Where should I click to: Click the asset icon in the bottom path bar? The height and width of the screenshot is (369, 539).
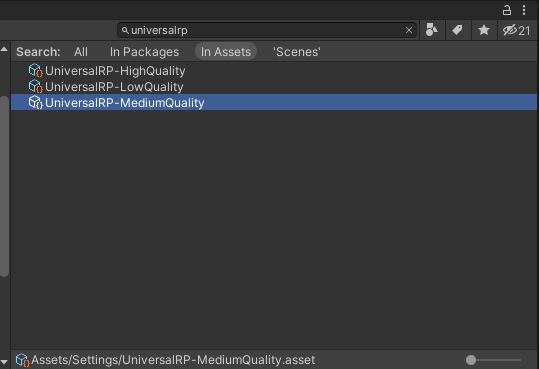23,360
